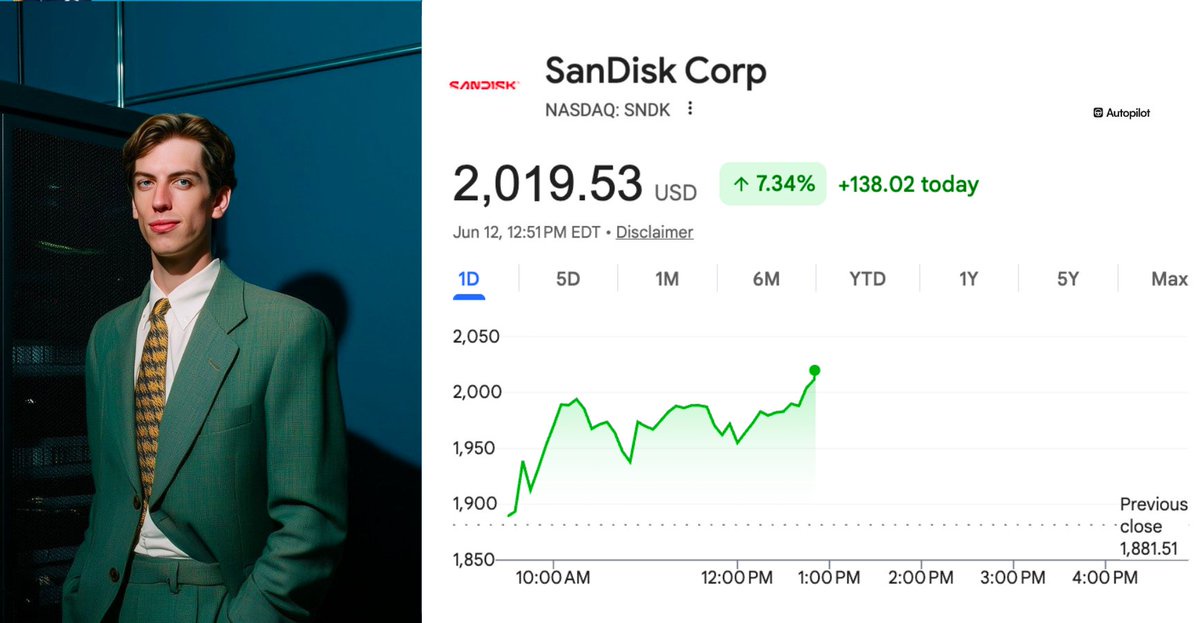Click the 12:00 PM axis label

coord(737,577)
